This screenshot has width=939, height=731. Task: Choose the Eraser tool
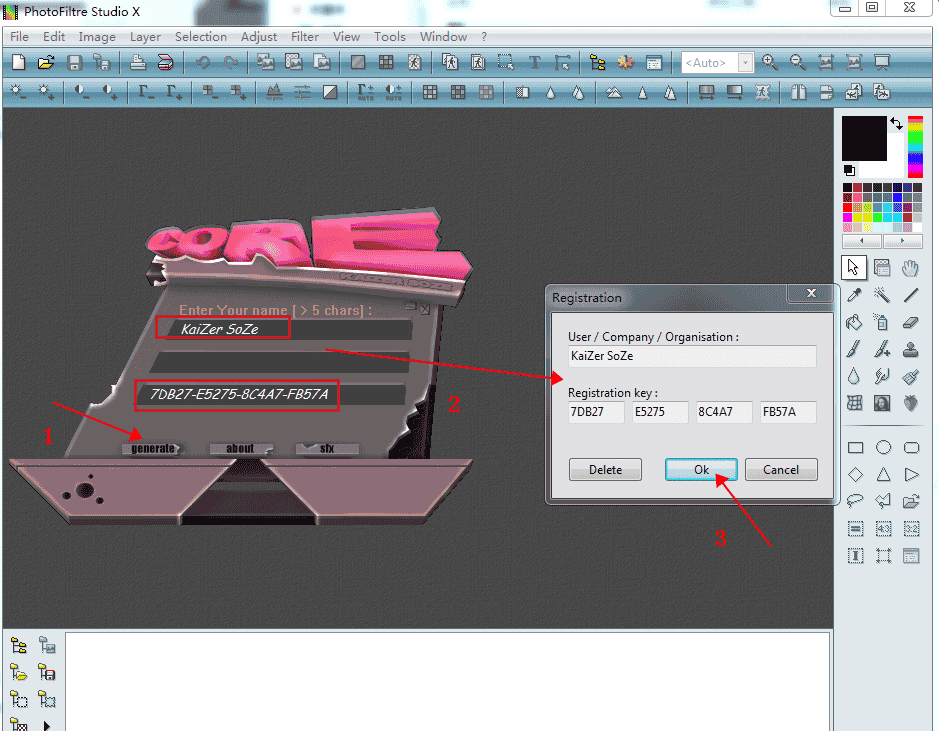click(x=911, y=322)
